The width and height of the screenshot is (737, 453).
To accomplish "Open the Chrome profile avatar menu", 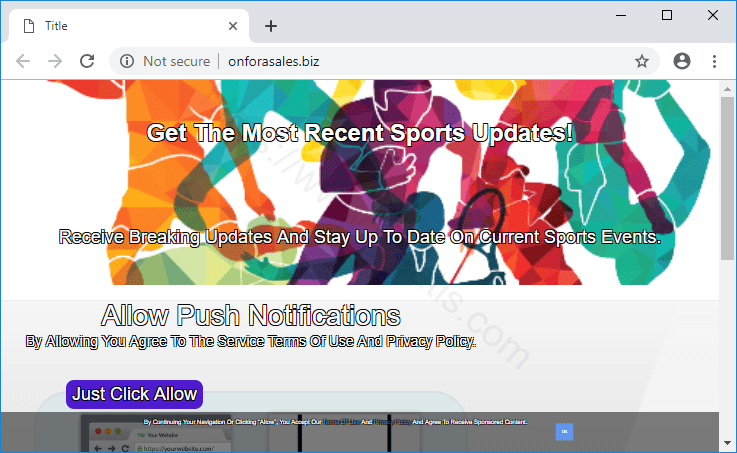I will [682, 61].
